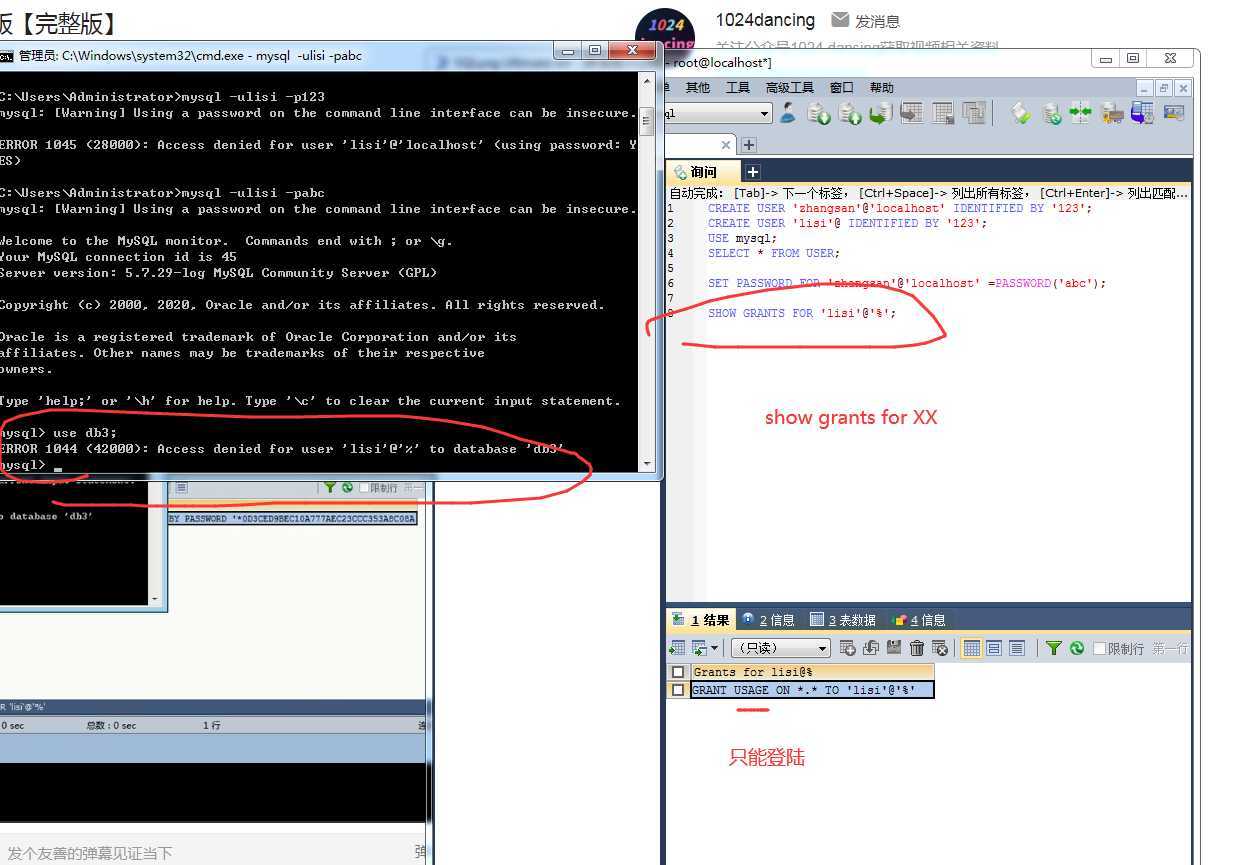This screenshot has width=1238, height=865.
Task: Click the green filter funnel in right result toolbar
Action: (1053, 648)
